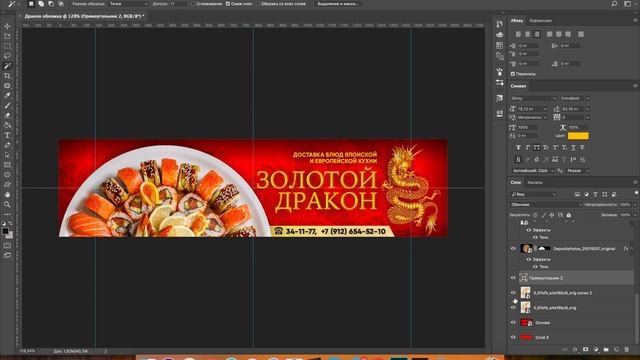Select the Lasso tool
Image resolution: width=640 pixels, height=360 pixels.
pos(7,56)
